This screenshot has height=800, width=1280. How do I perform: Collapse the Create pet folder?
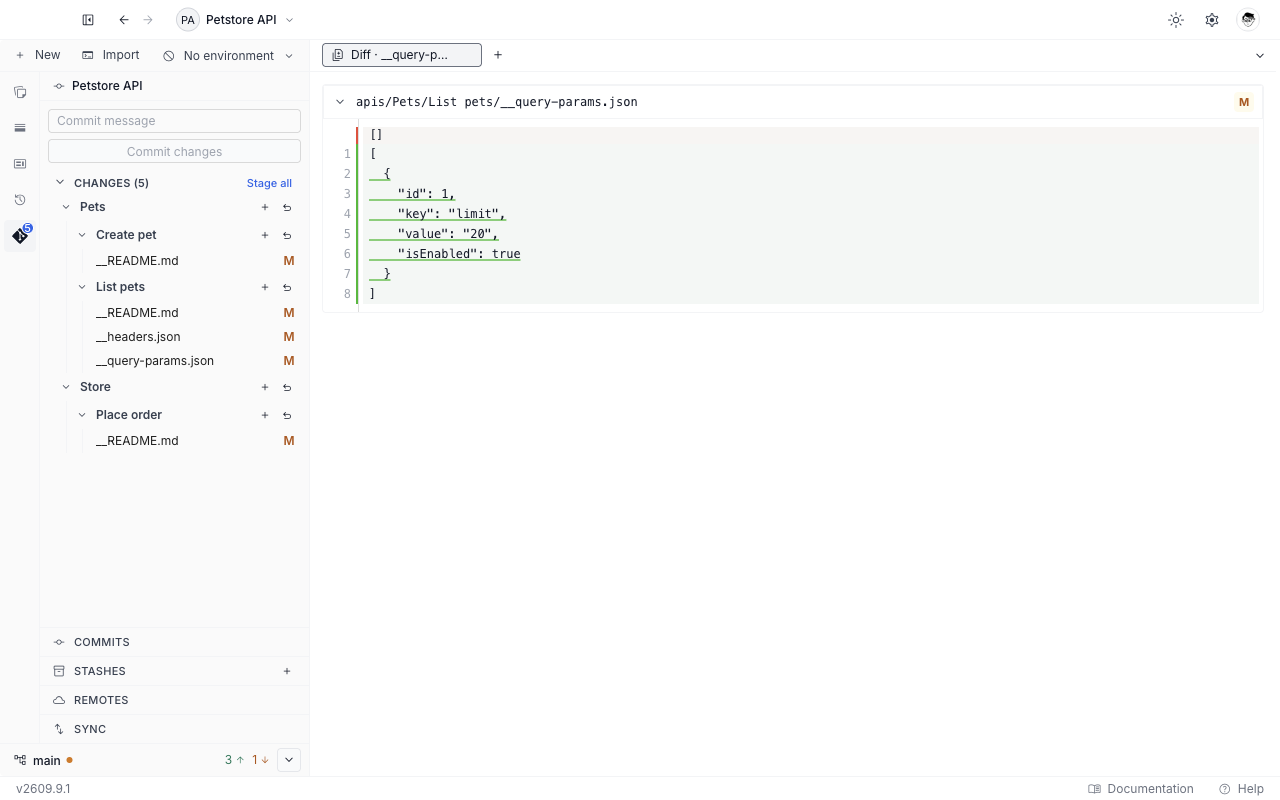(x=82, y=235)
